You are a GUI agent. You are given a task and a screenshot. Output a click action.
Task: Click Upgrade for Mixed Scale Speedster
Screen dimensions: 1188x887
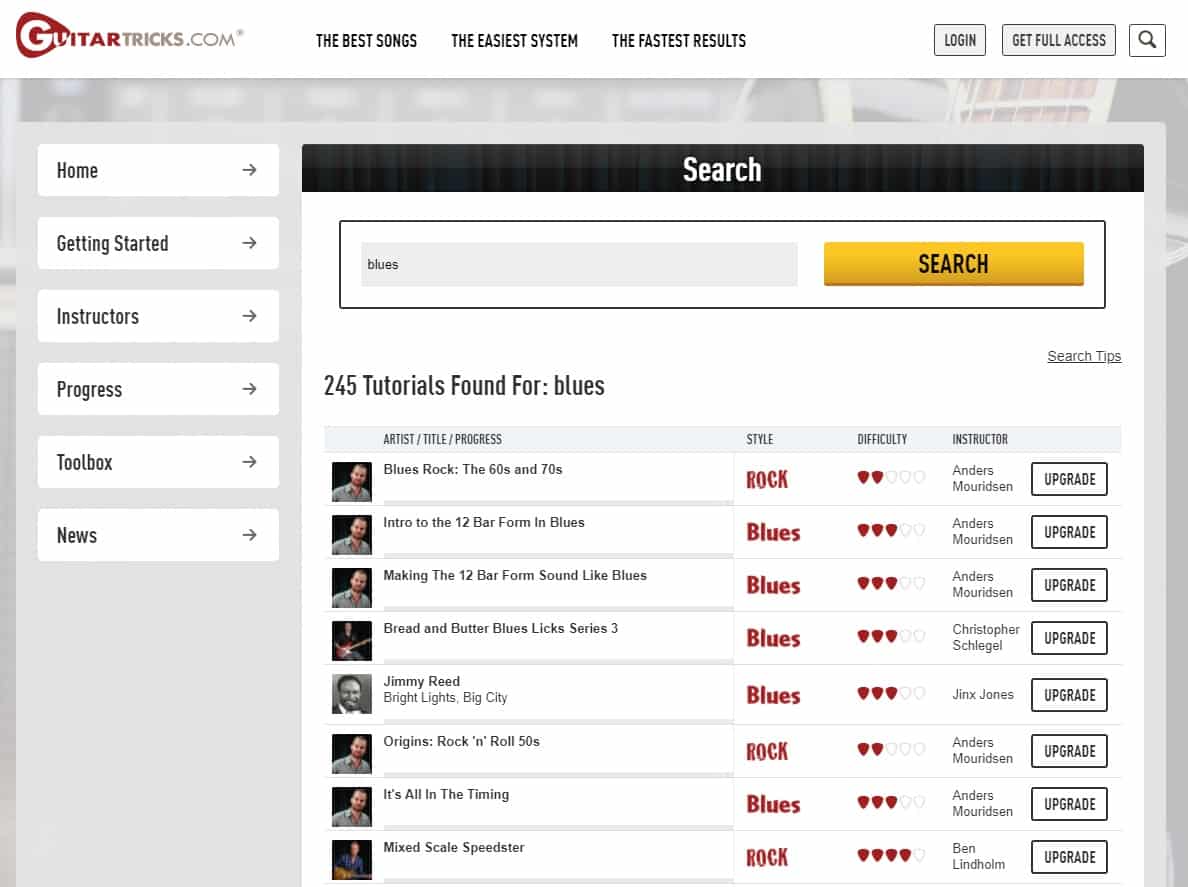[1069, 857]
